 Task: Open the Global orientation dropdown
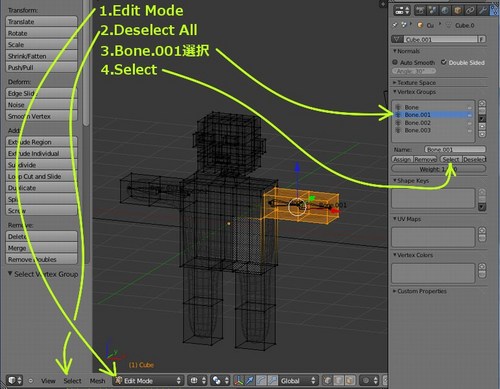point(298,380)
